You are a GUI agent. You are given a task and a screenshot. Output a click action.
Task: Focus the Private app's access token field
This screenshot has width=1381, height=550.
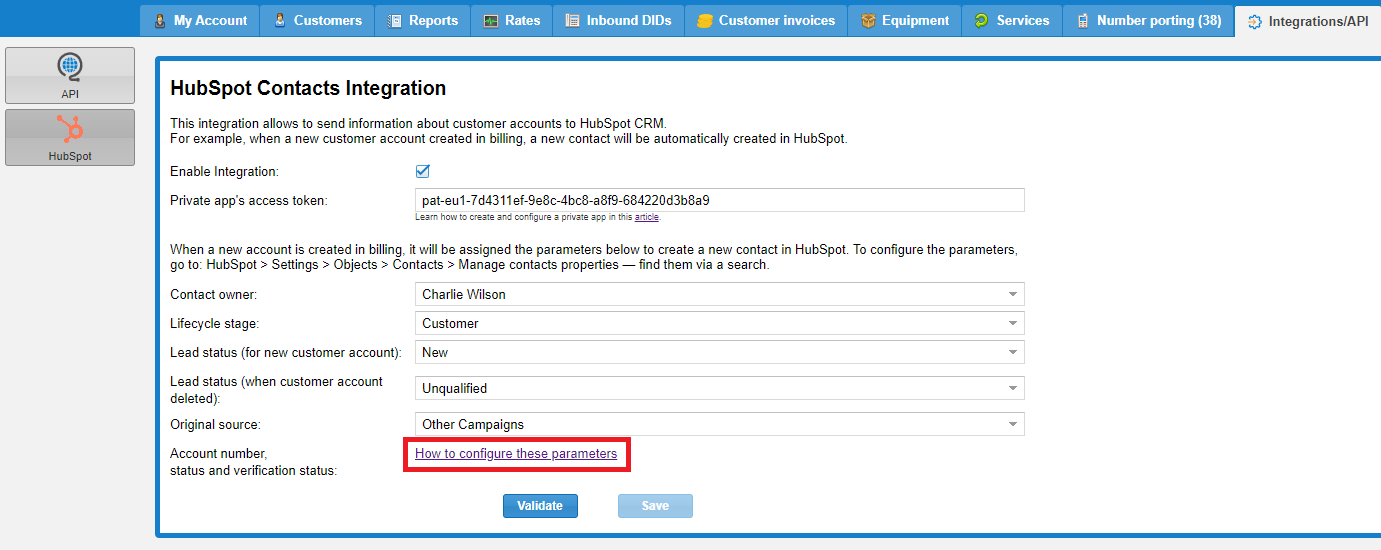720,200
